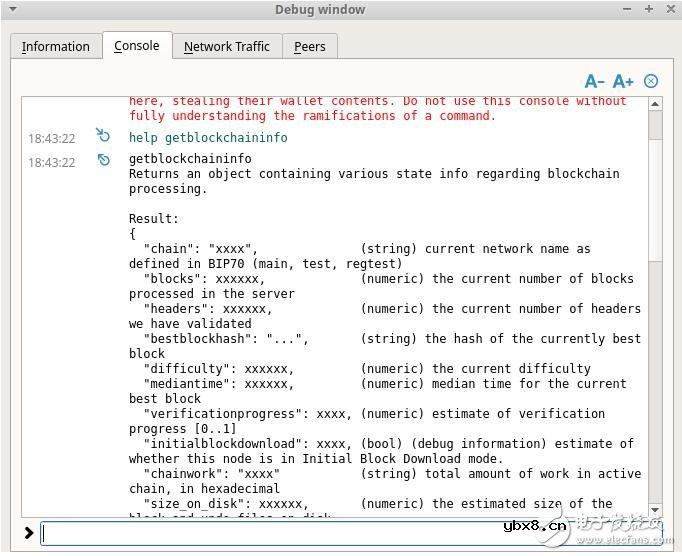The image size is (682, 556).
Task: Close the Debug window
Action: (x=668, y=9)
